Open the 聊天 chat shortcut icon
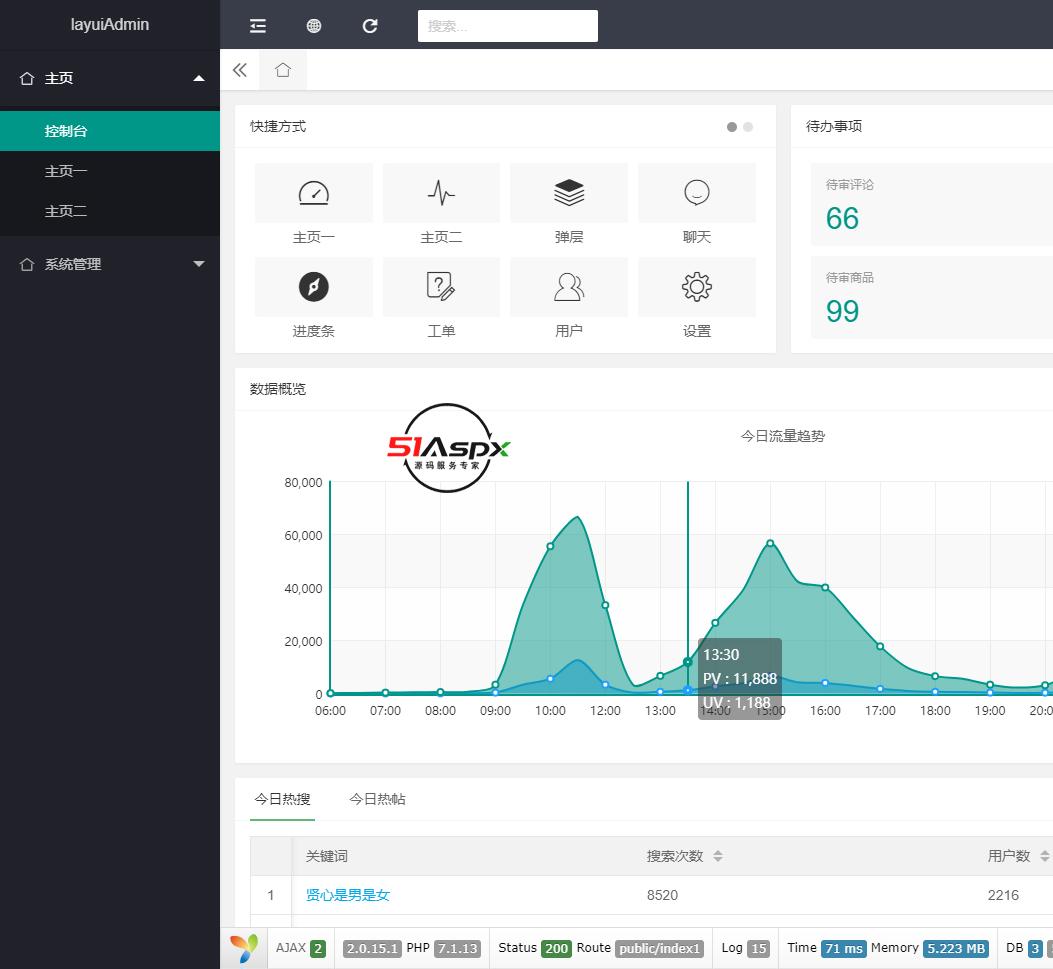 pos(697,193)
